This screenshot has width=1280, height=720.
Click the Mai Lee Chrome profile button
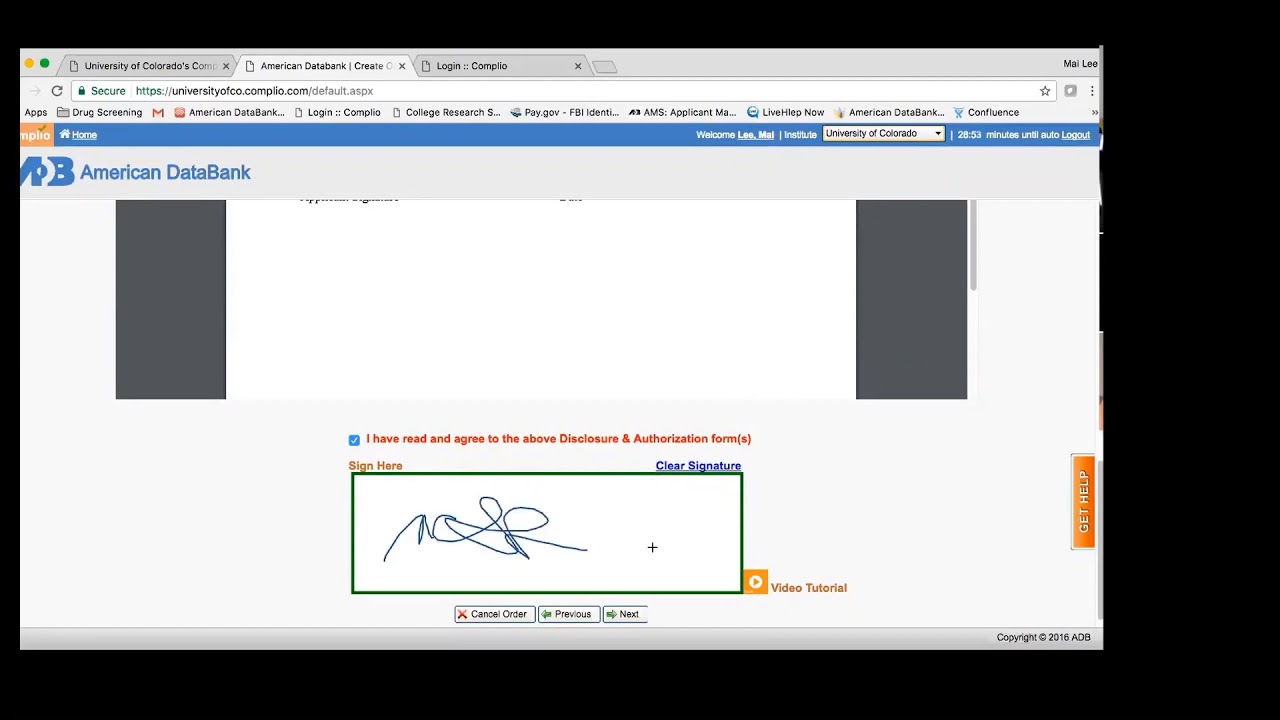1081,64
